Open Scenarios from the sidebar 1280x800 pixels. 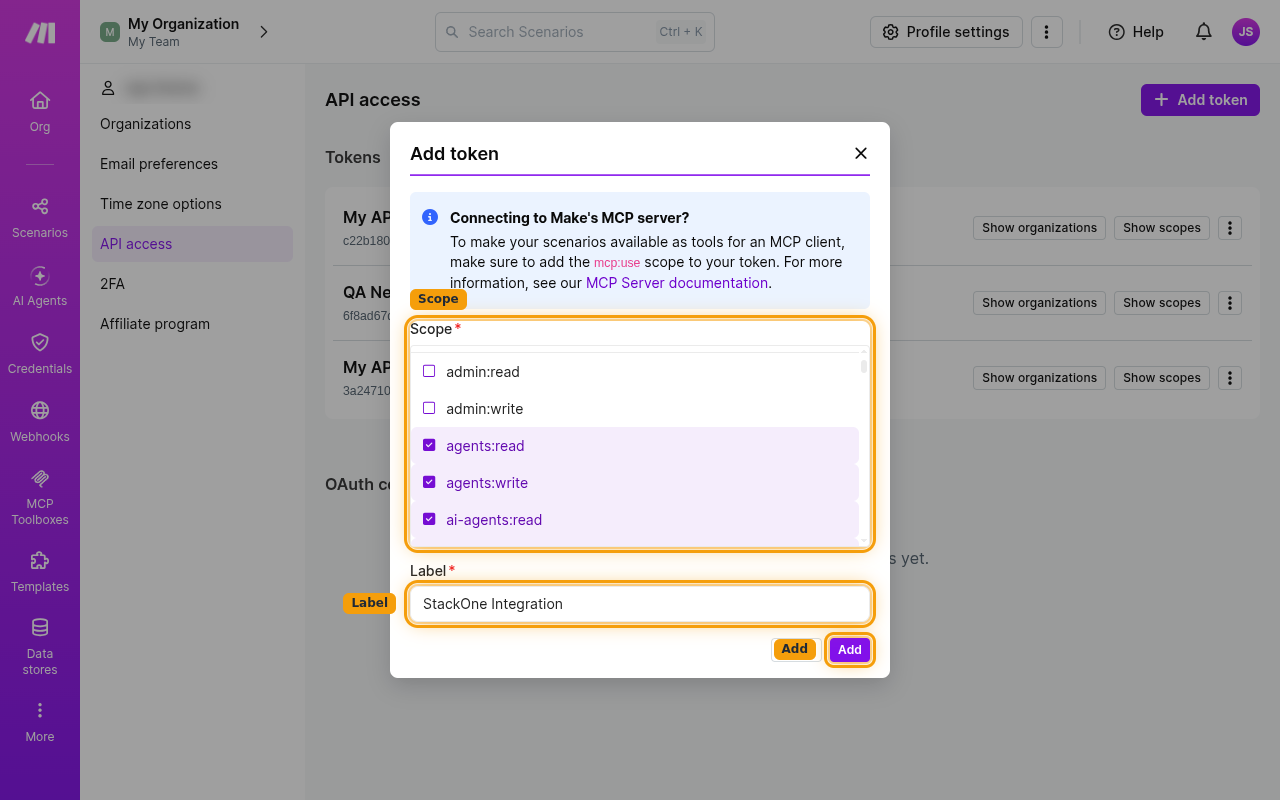click(x=40, y=218)
